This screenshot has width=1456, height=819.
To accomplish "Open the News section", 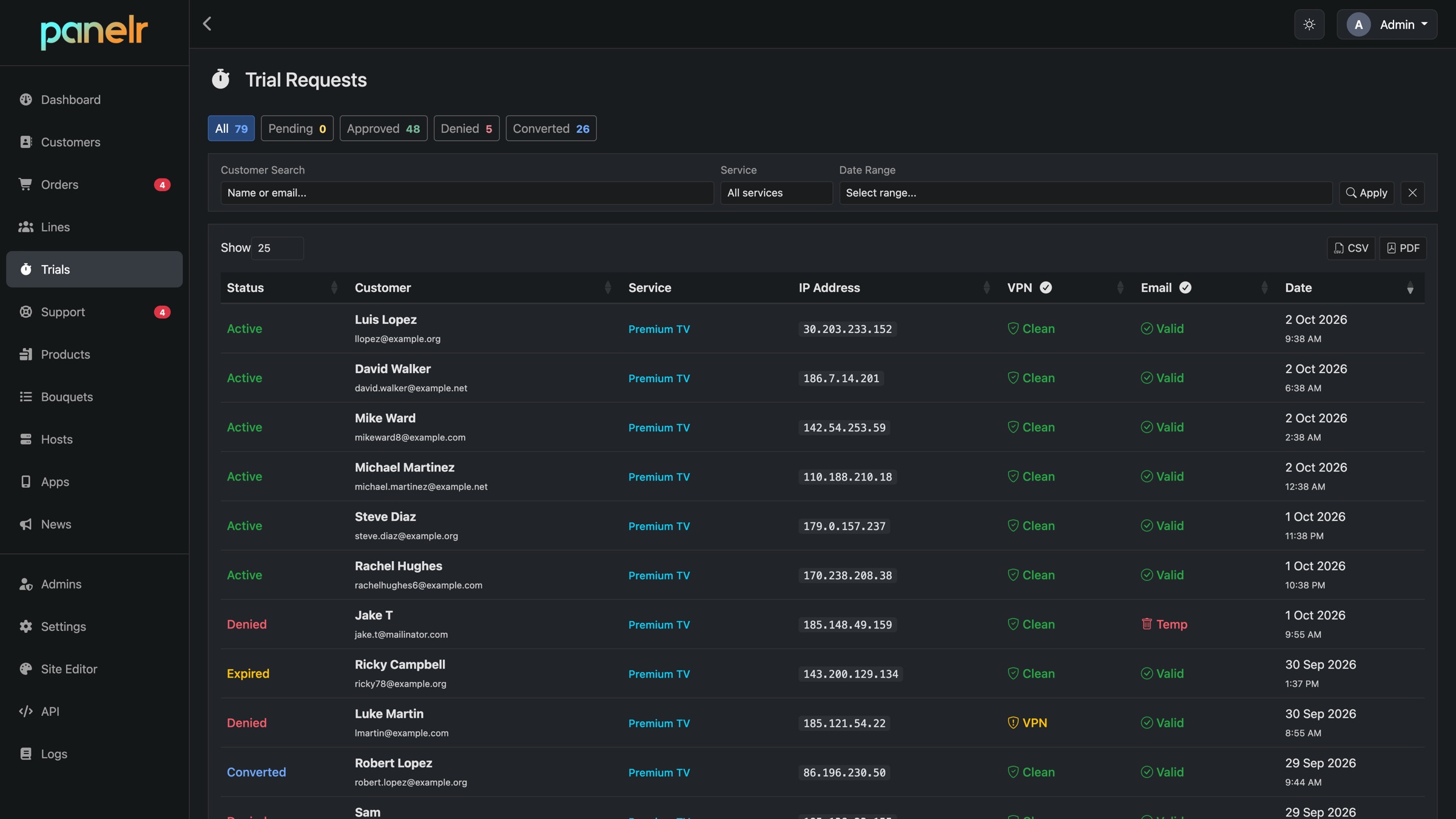I will coord(94,524).
